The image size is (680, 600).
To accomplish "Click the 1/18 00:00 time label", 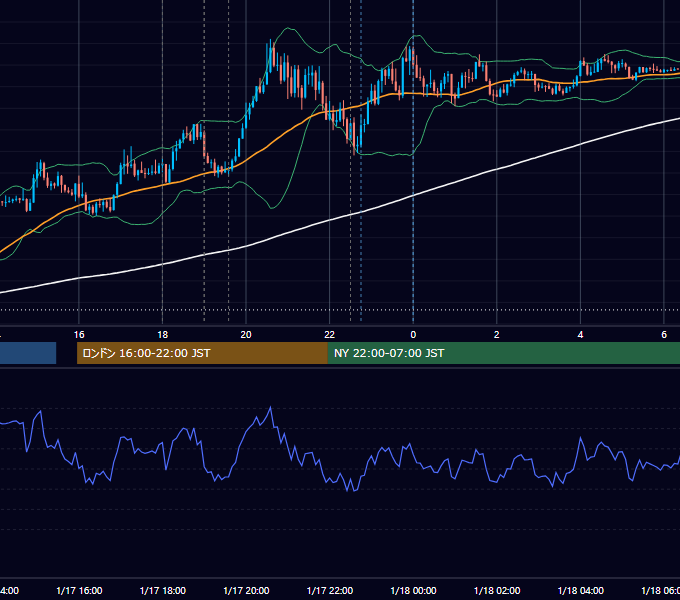I will (x=413, y=590).
